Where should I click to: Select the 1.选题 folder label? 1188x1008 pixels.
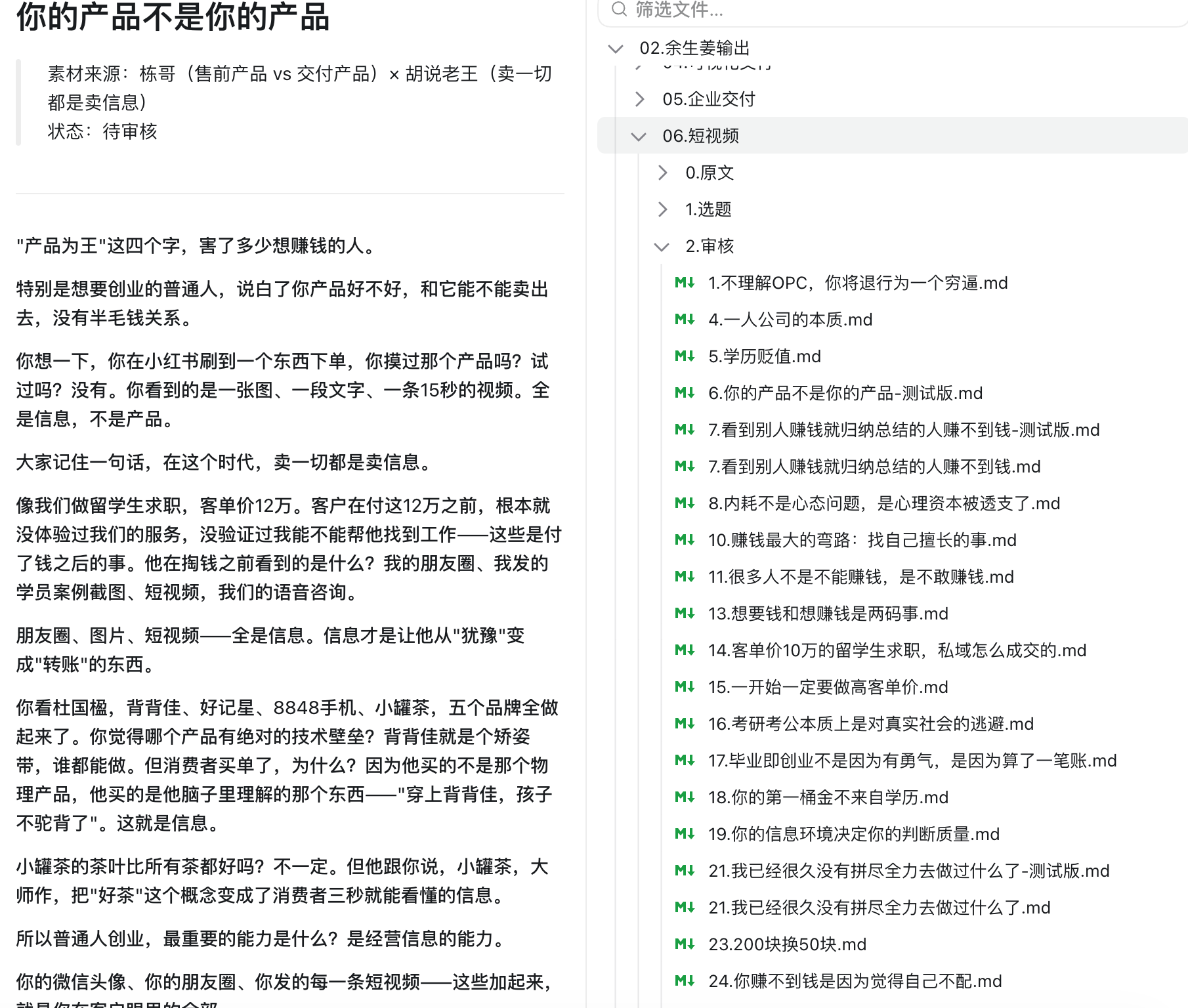[708, 209]
